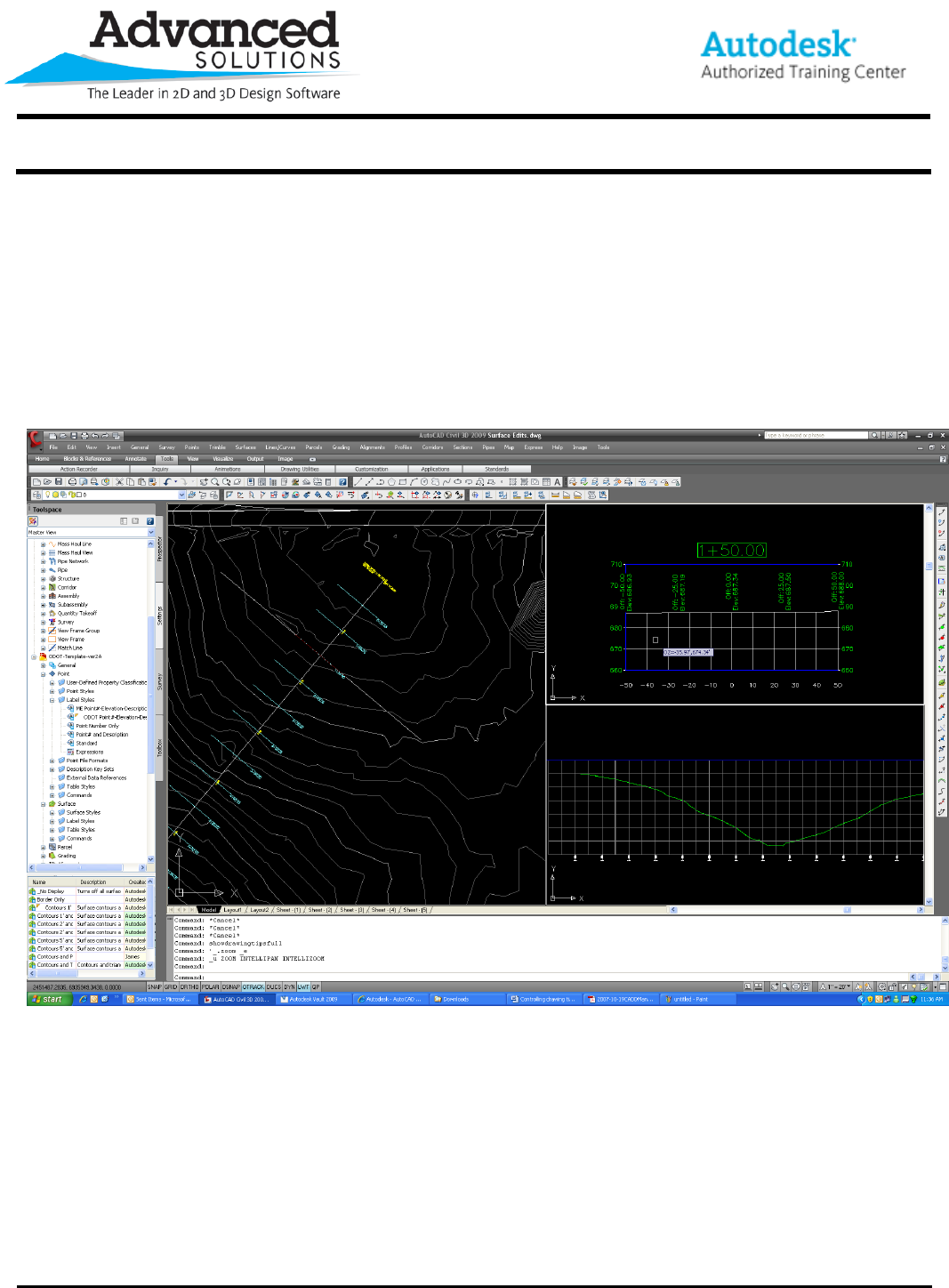Switch to the Annotate ribbon tab

pyautogui.click(x=135, y=459)
